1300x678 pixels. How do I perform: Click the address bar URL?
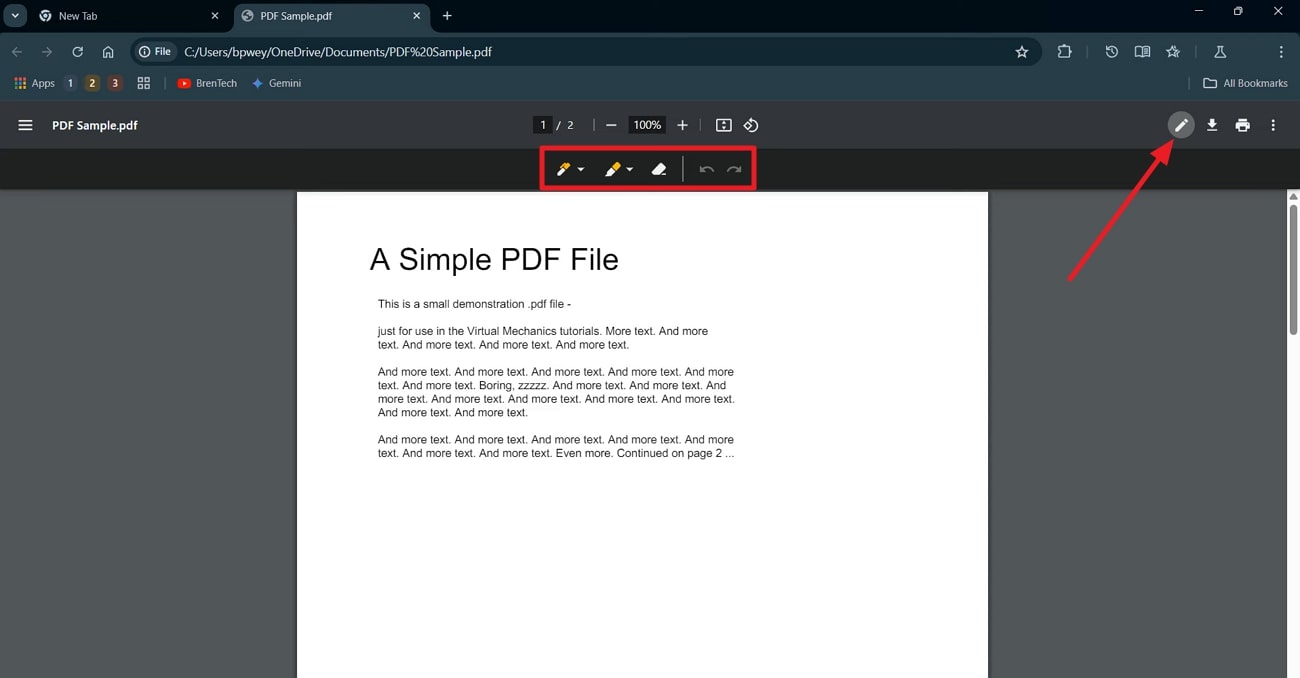pyautogui.click(x=338, y=52)
